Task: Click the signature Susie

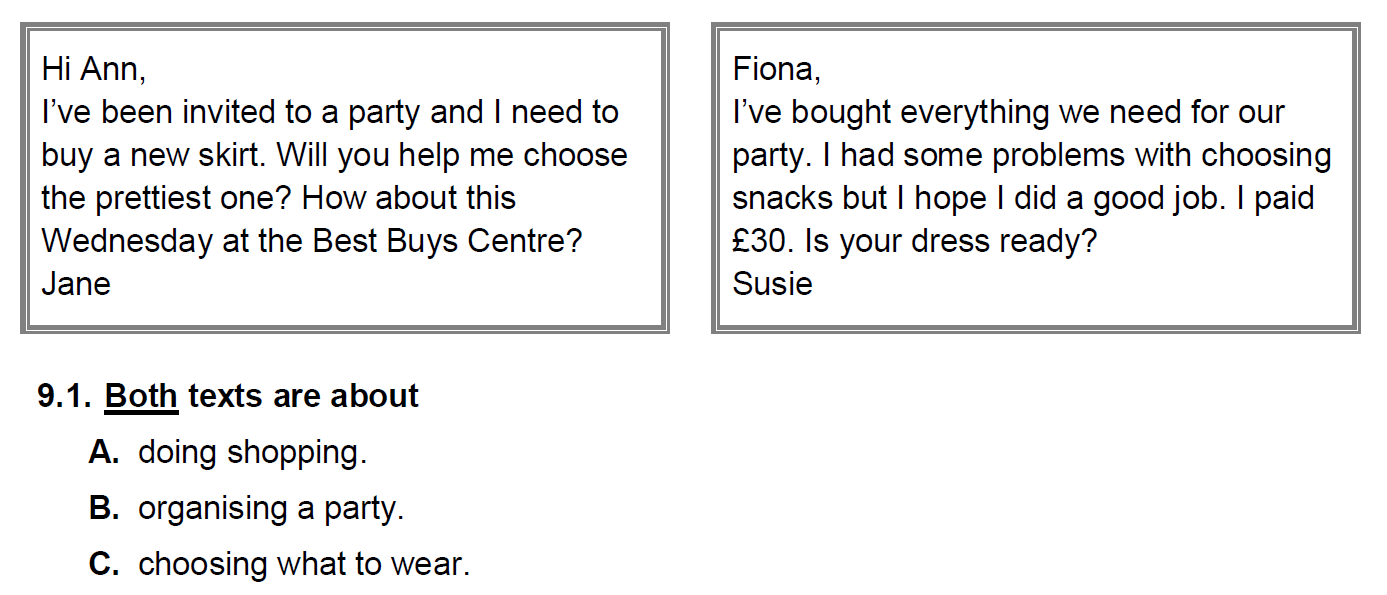Action: tap(772, 284)
